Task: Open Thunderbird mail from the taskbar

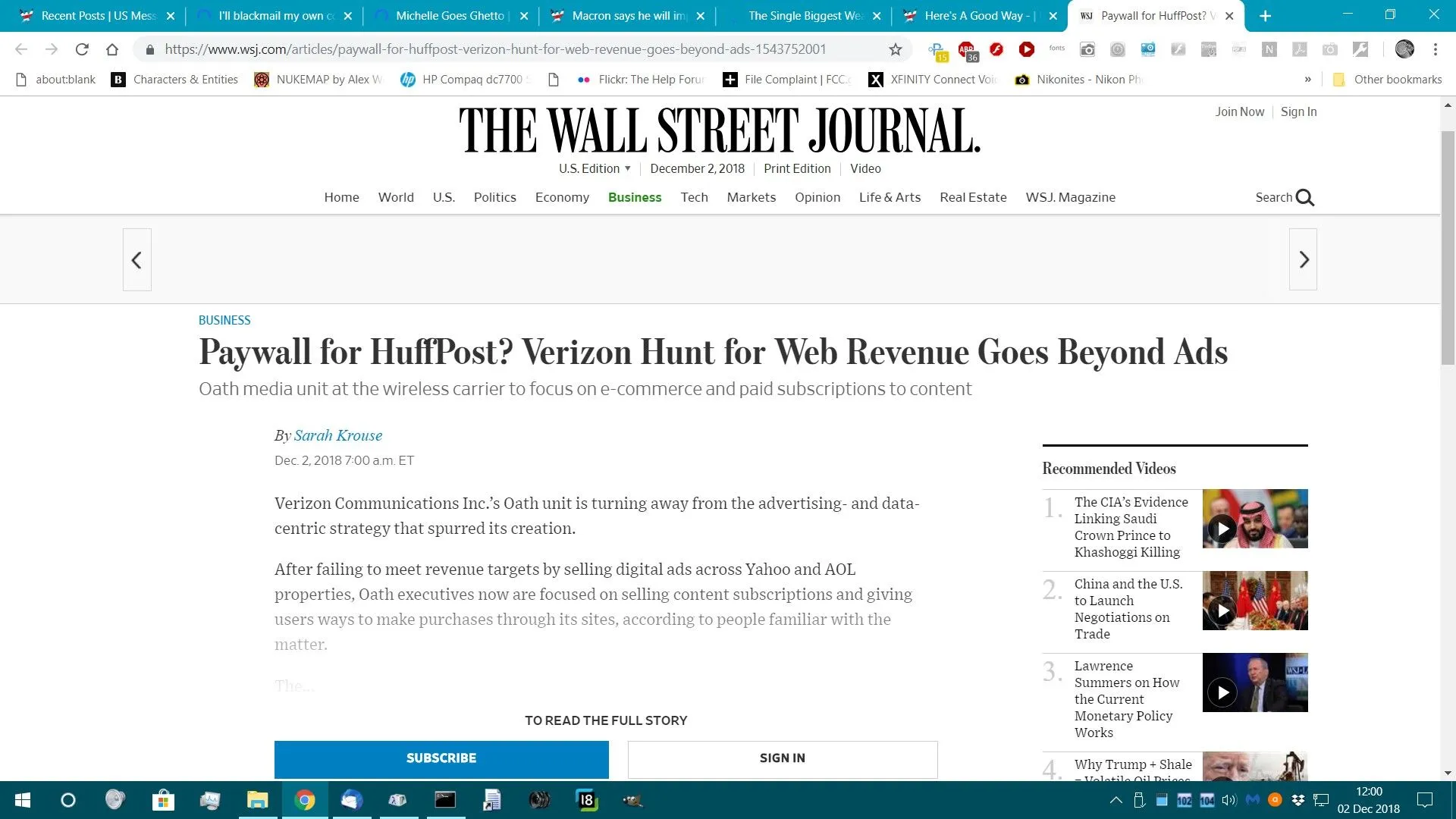Action: 351,800
